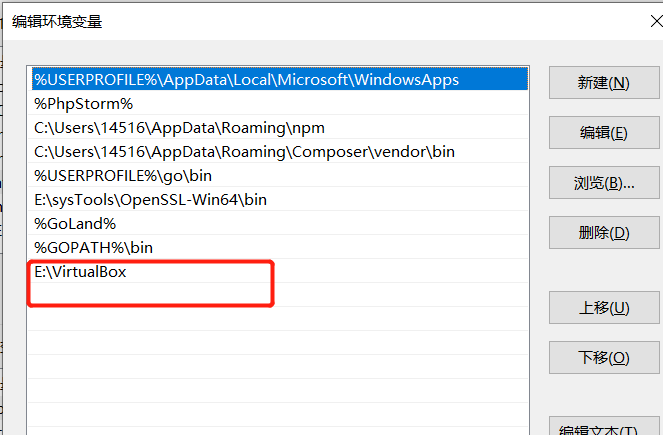
Task: Select the C:\Users\14516\AppData\Roaming\npm entry
Action: point(279,128)
